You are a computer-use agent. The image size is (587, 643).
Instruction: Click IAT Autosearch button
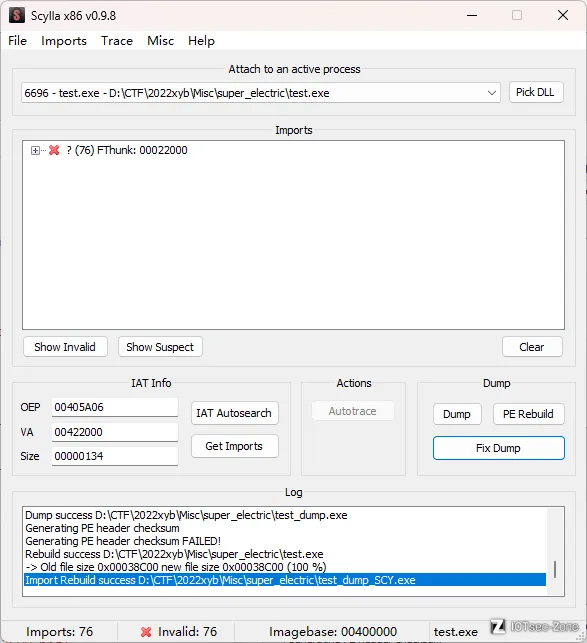point(234,413)
